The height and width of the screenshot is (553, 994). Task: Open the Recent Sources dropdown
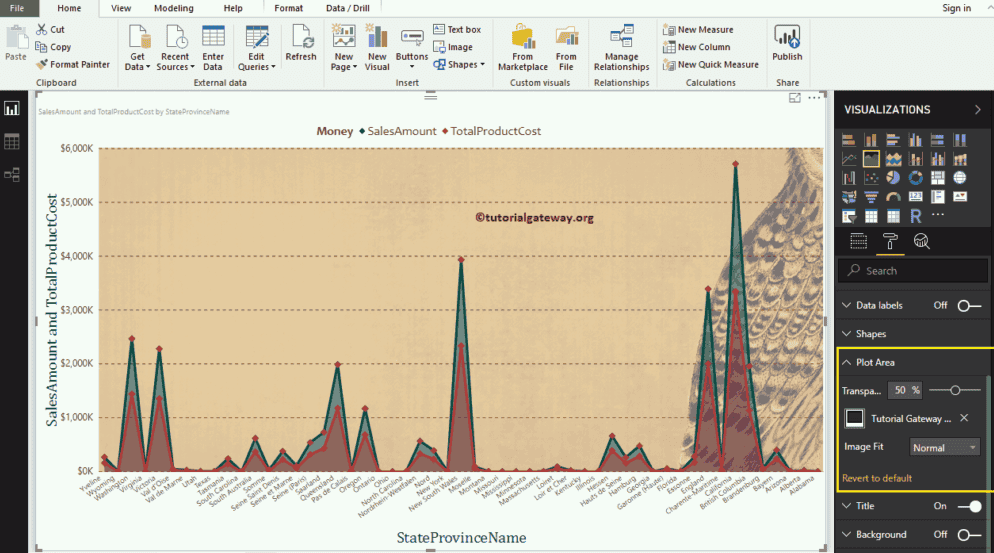[x=175, y=48]
